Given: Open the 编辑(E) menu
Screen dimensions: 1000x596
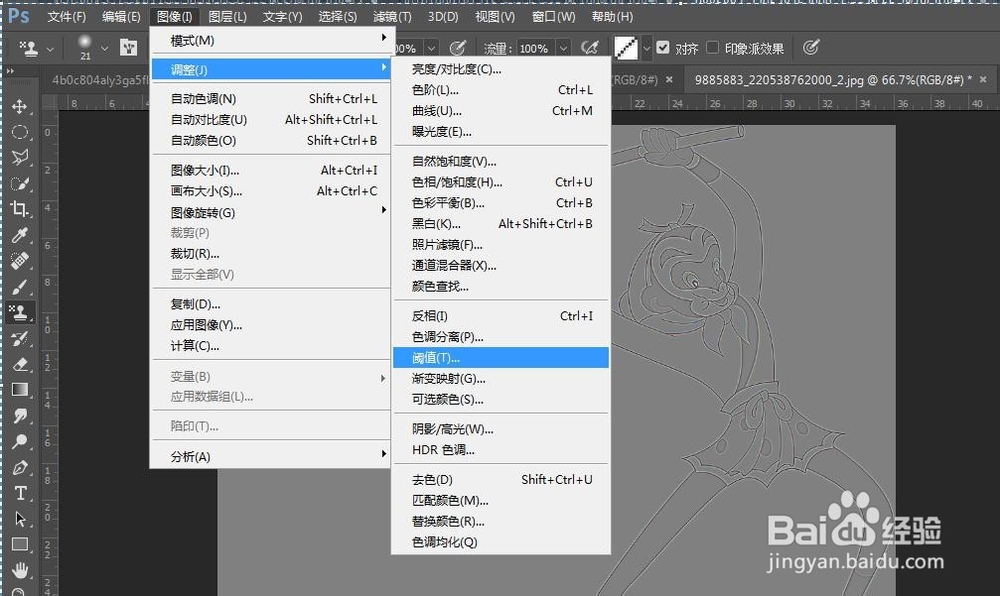Looking at the screenshot, I should (x=121, y=17).
